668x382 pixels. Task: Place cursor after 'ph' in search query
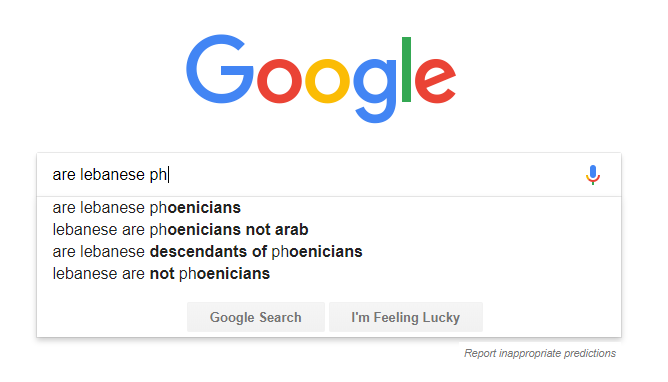click(168, 175)
